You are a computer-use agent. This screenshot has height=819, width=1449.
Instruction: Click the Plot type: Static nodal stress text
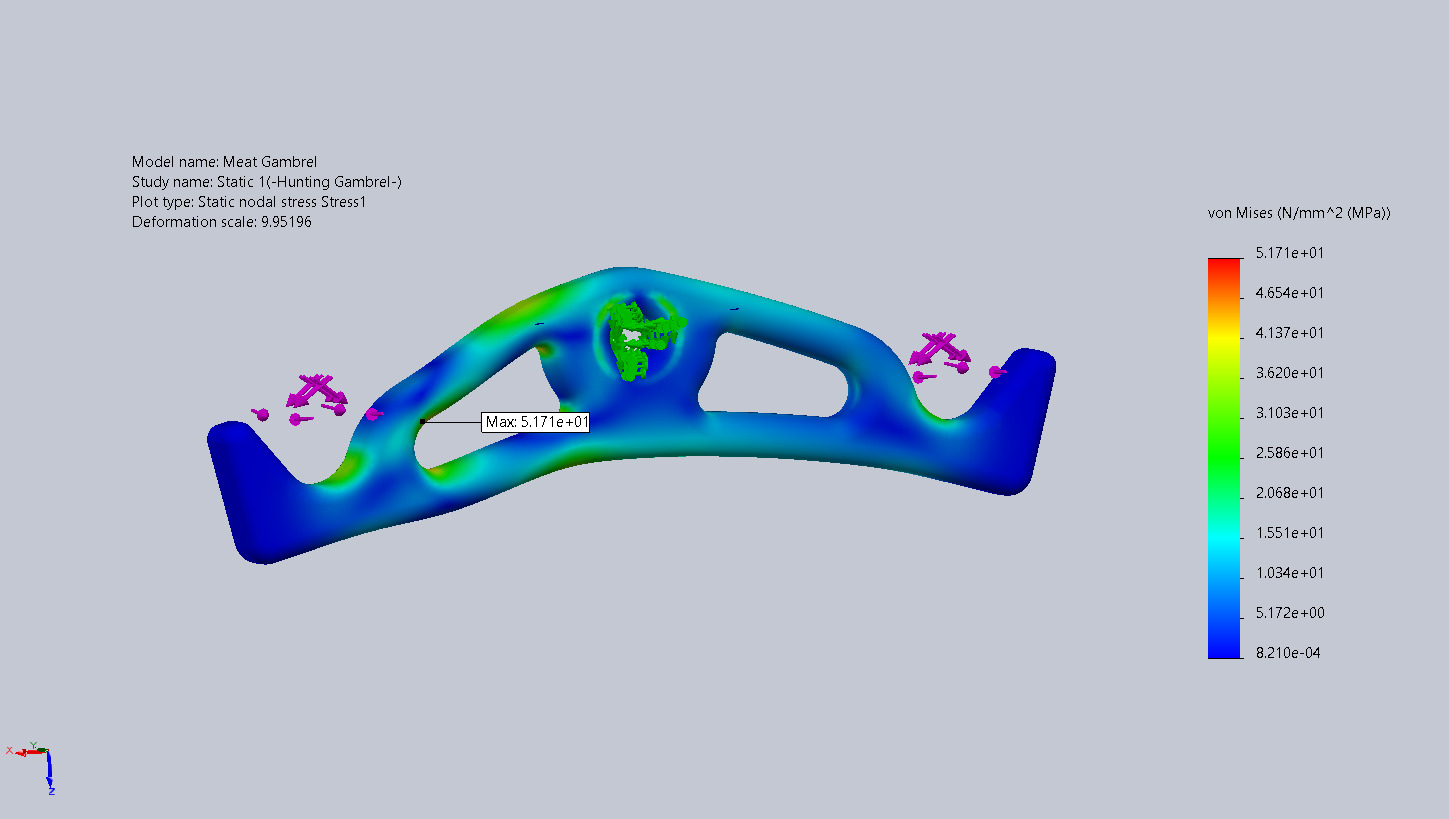point(249,202)
